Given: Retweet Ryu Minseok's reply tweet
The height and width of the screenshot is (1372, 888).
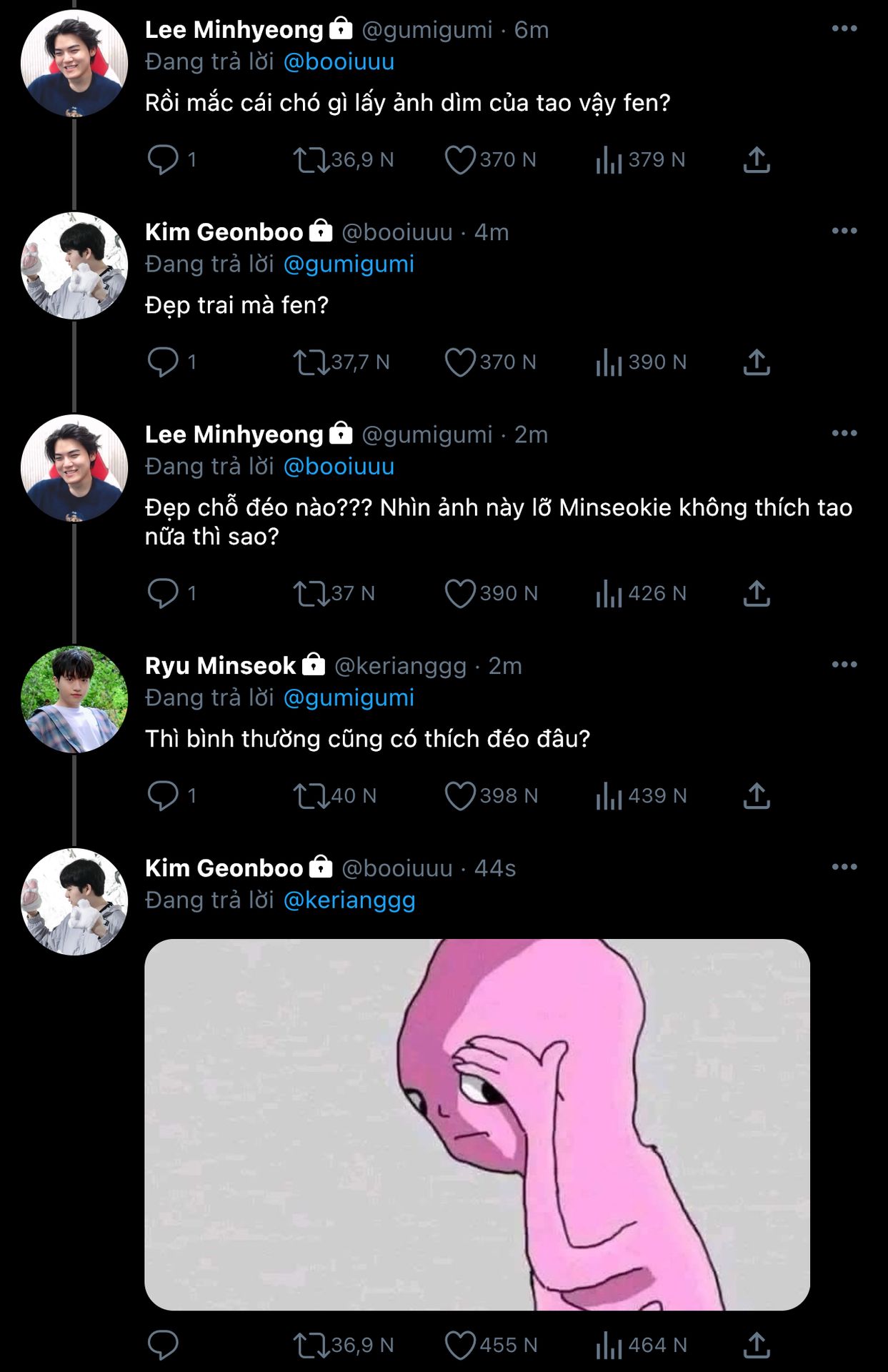Looking at the screenshot, I should point(311,795).
